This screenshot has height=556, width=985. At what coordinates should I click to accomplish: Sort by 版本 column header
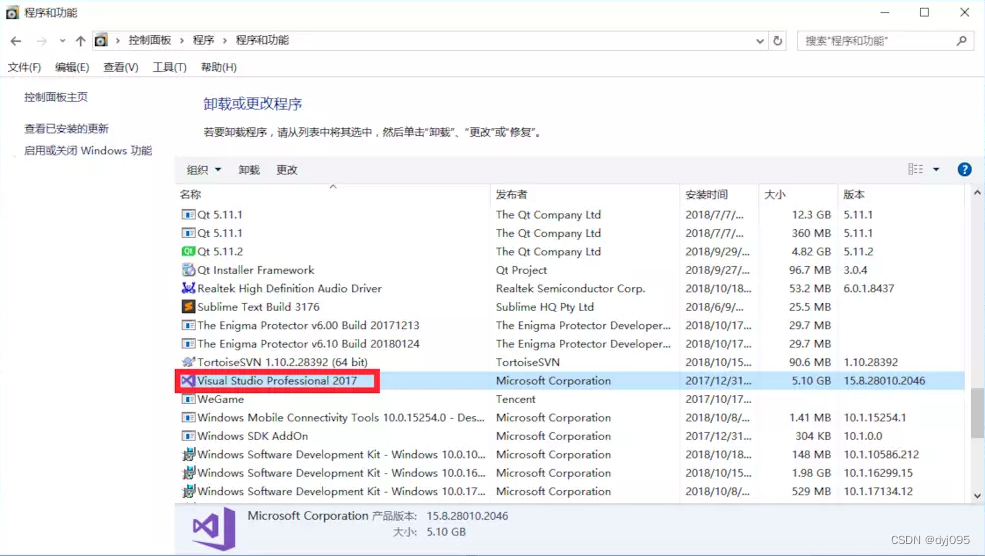point(854,195)
